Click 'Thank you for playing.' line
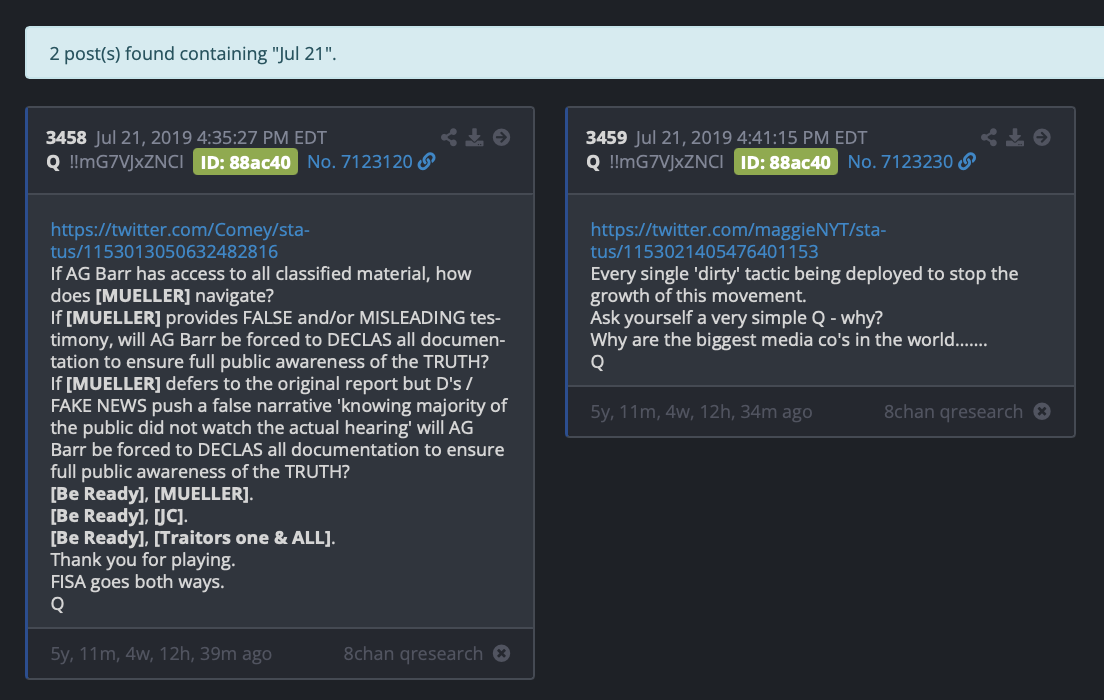 pos(143,560)
